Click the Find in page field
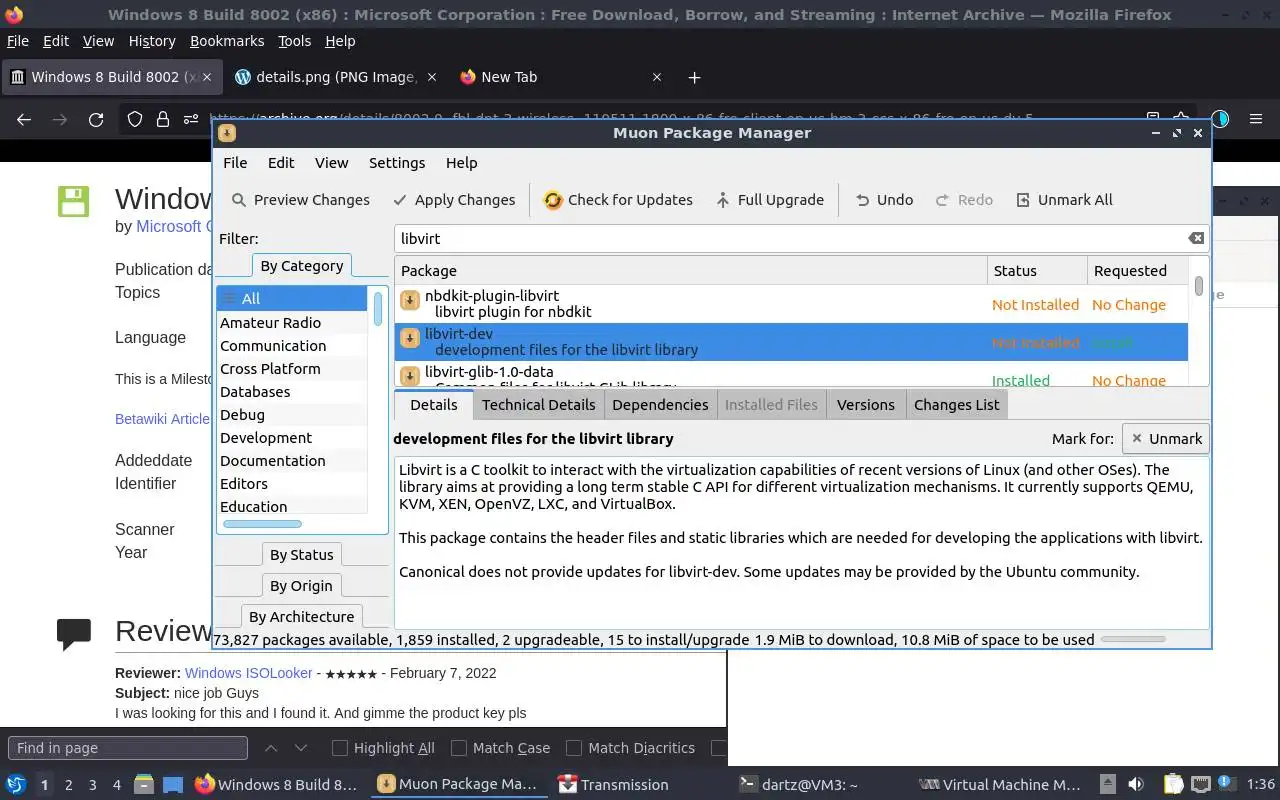This screenshot has width=1280, height=800. (128, 748)
